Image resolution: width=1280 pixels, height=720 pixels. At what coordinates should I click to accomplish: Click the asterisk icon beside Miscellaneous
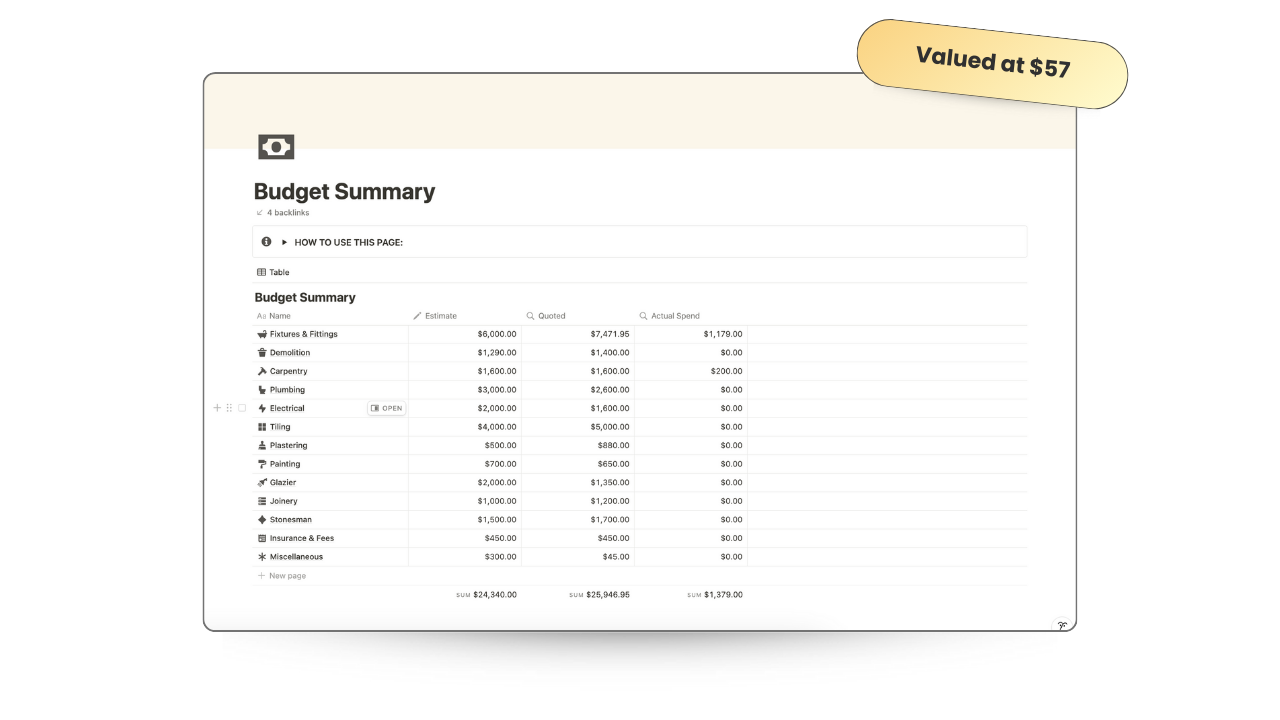pyautogui.click(x=262, y=557)
